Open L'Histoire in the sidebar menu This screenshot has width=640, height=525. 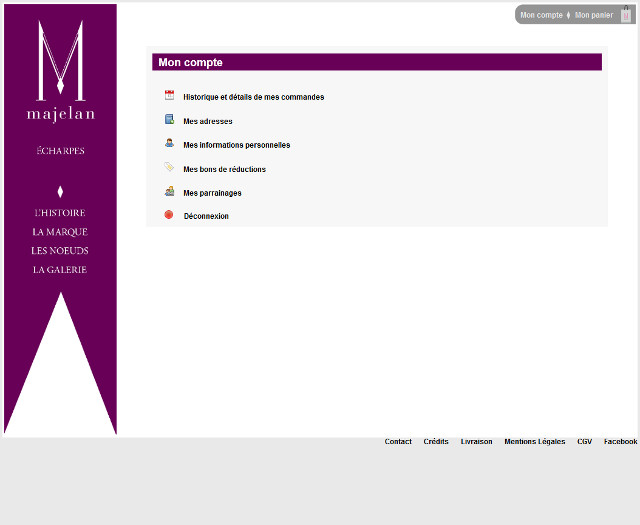click(60, 213)
